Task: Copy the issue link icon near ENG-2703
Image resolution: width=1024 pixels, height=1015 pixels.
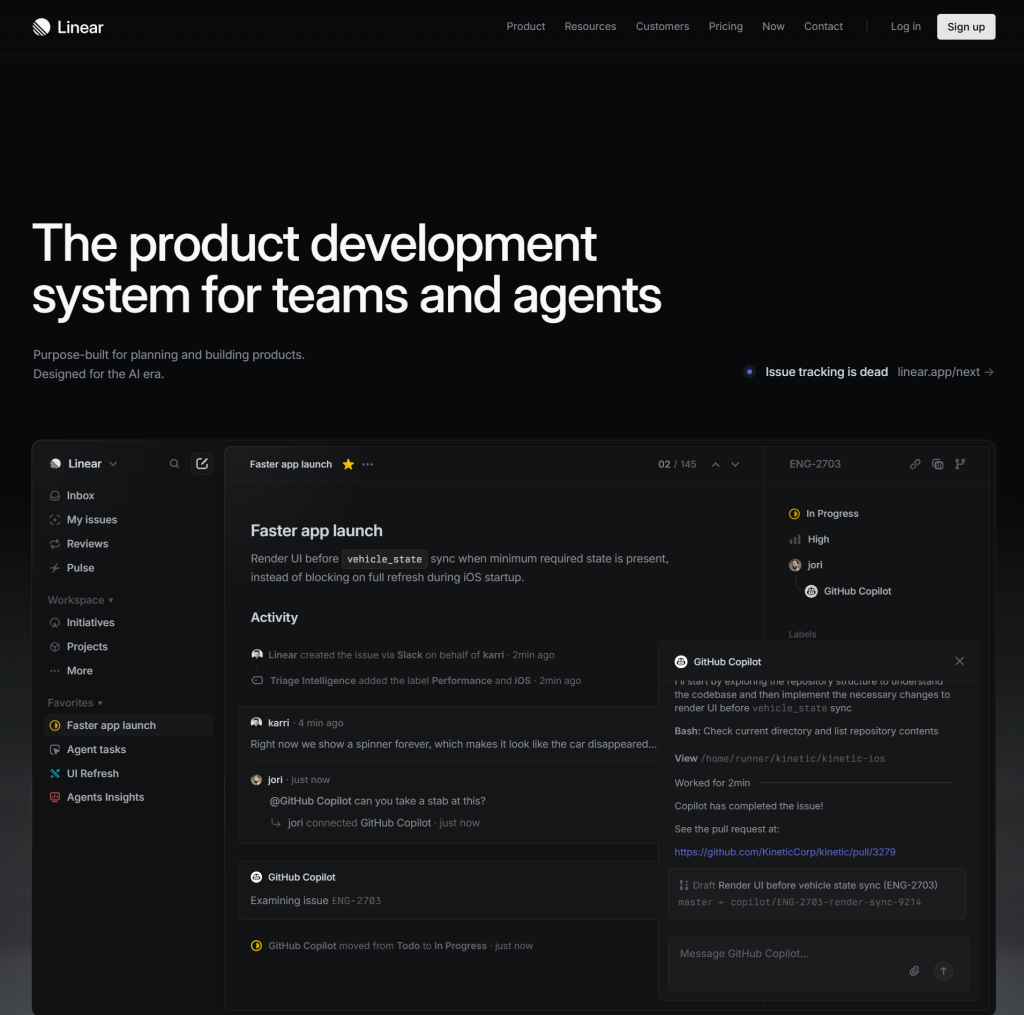Action: tap(915, 464)
